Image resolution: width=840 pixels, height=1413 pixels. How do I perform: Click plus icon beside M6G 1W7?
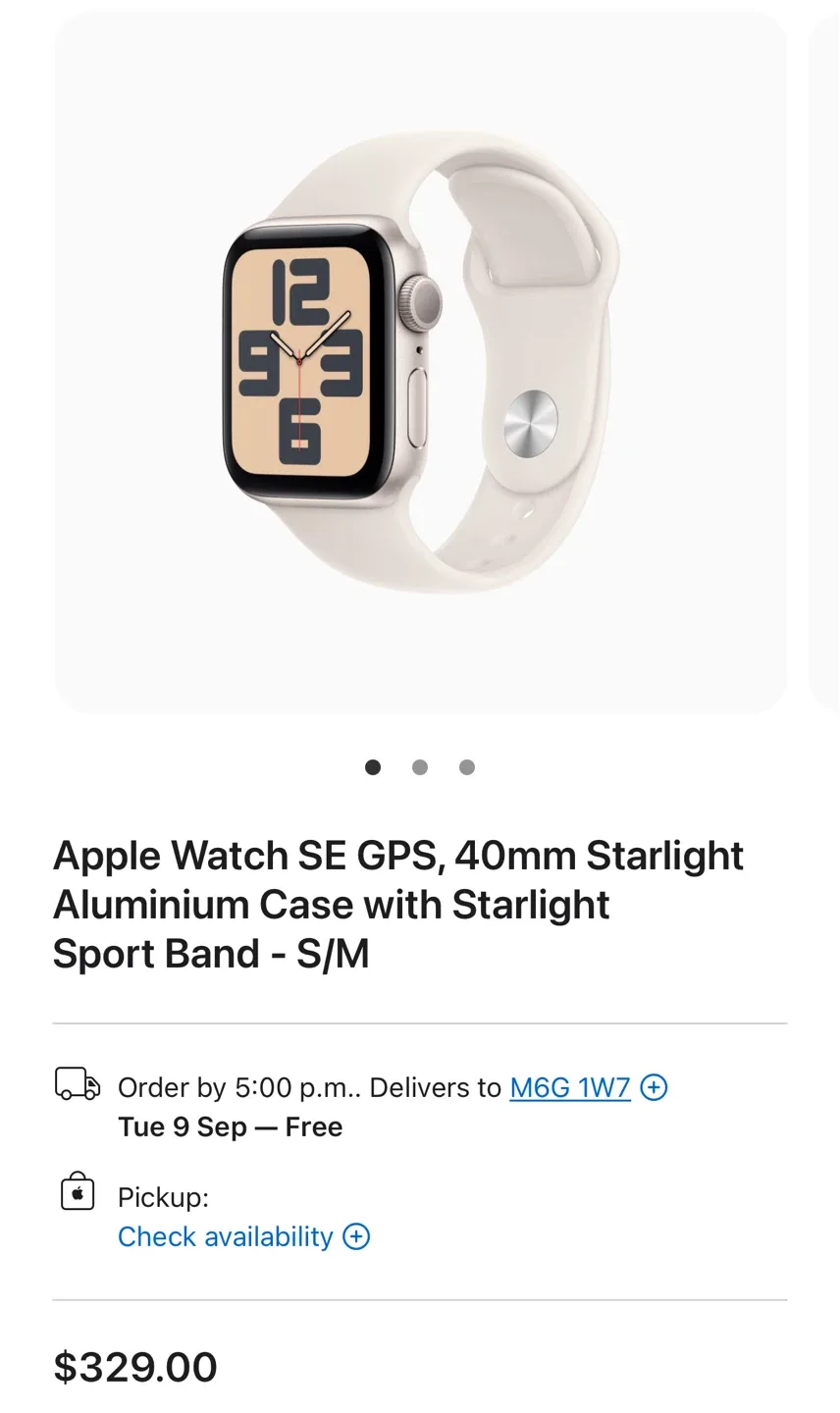tap(654, 1087)
